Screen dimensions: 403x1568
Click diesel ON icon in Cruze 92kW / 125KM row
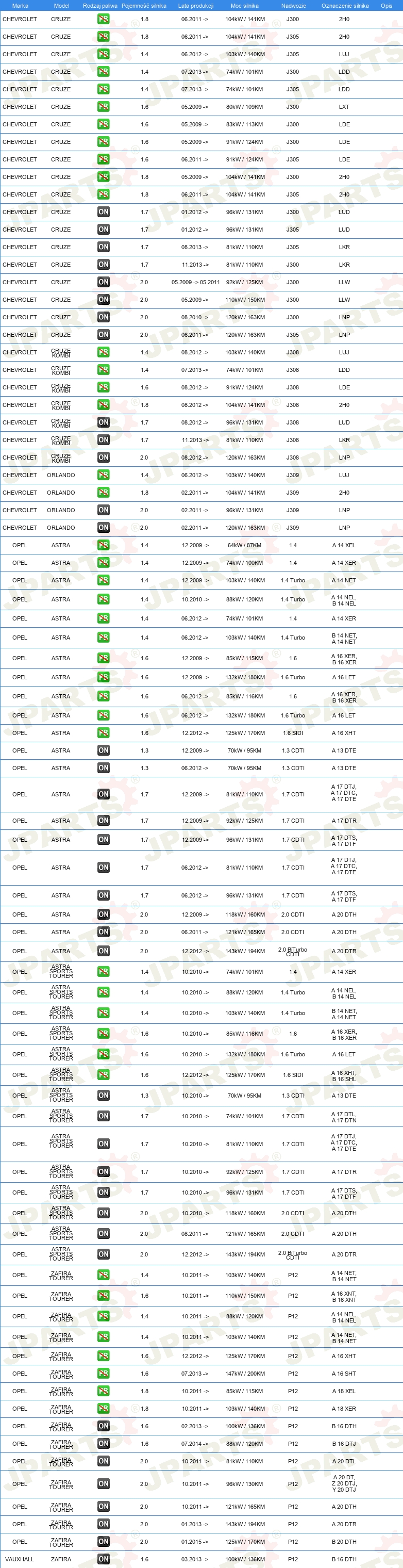point(104,282)
